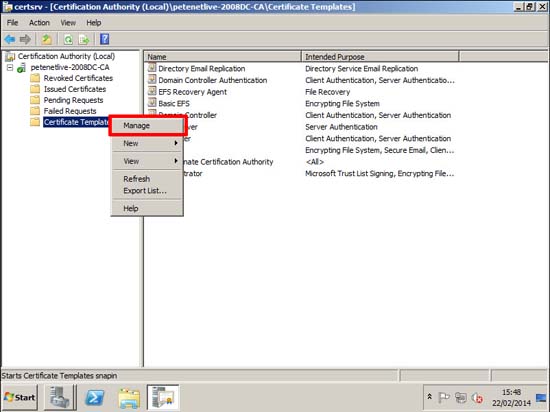Viewport: 550px width, 412px height.
Task: Select Revoked Certificates in the tree
Action: (78, 78)
